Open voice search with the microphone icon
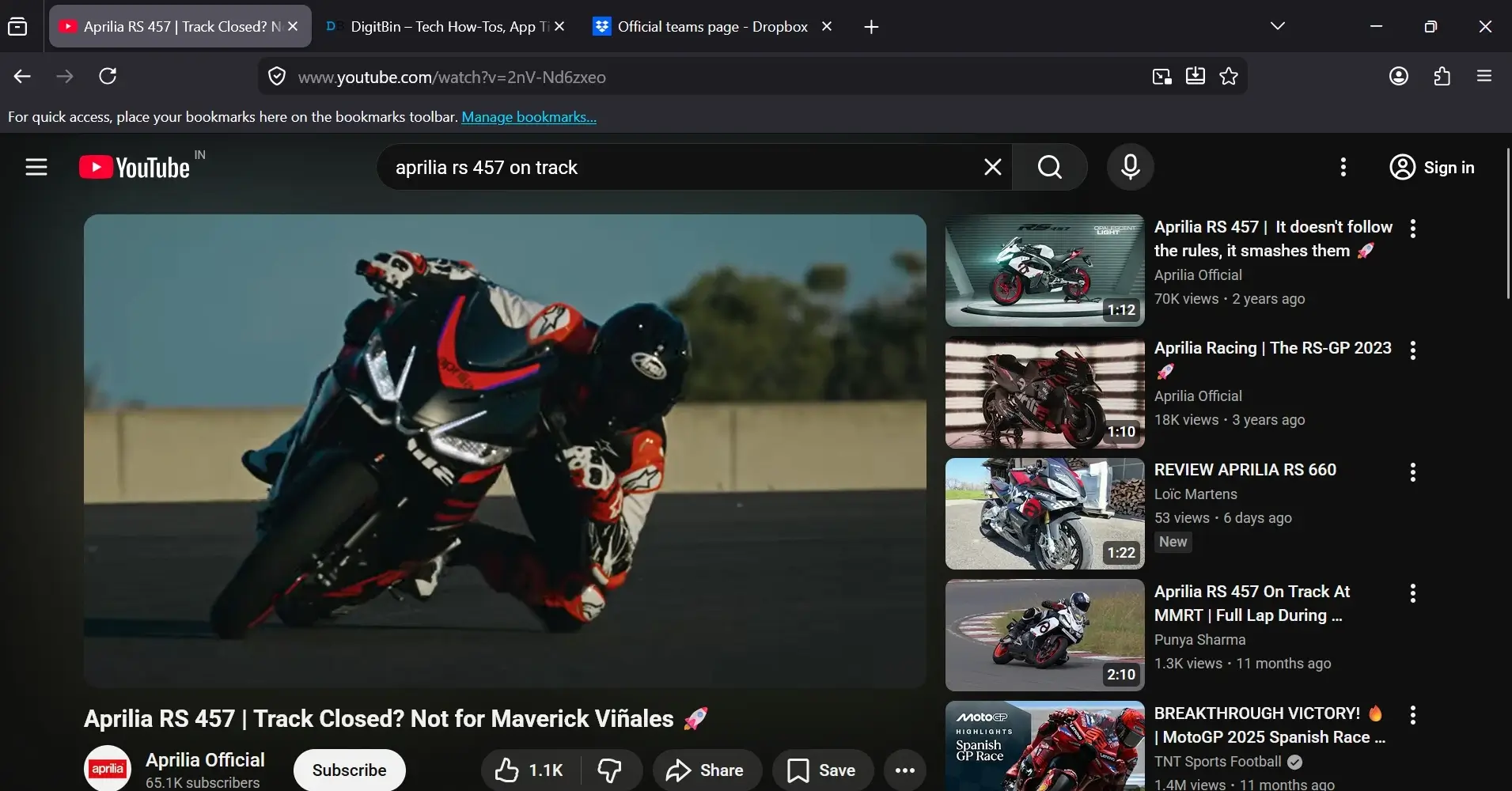 (1130, 167)
